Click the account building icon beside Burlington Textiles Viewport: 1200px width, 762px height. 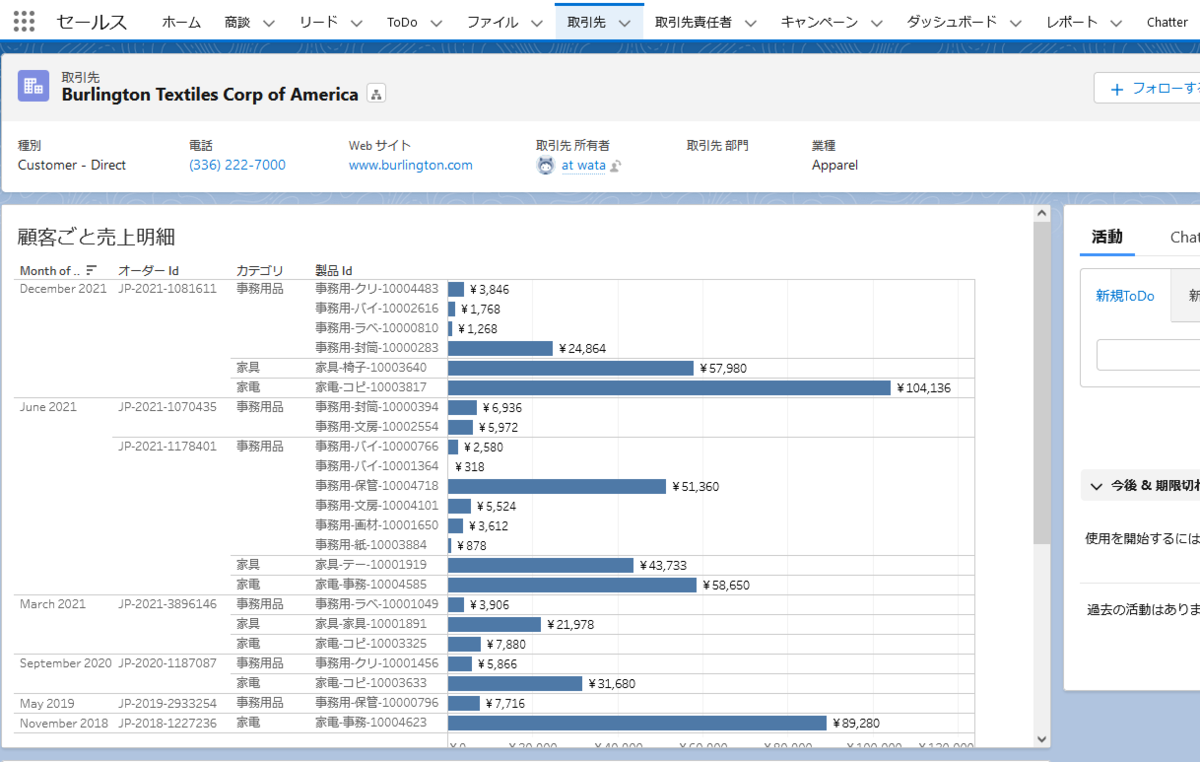33,86
